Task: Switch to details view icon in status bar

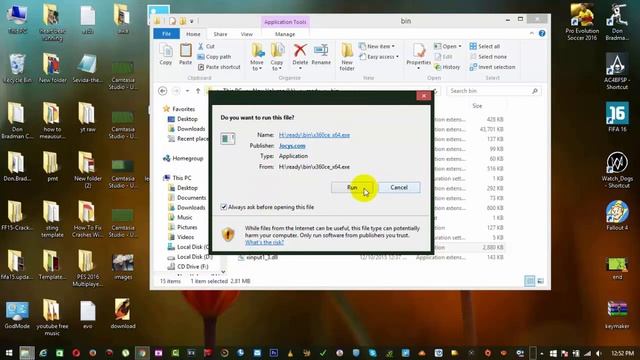Action: coord(529,281)
